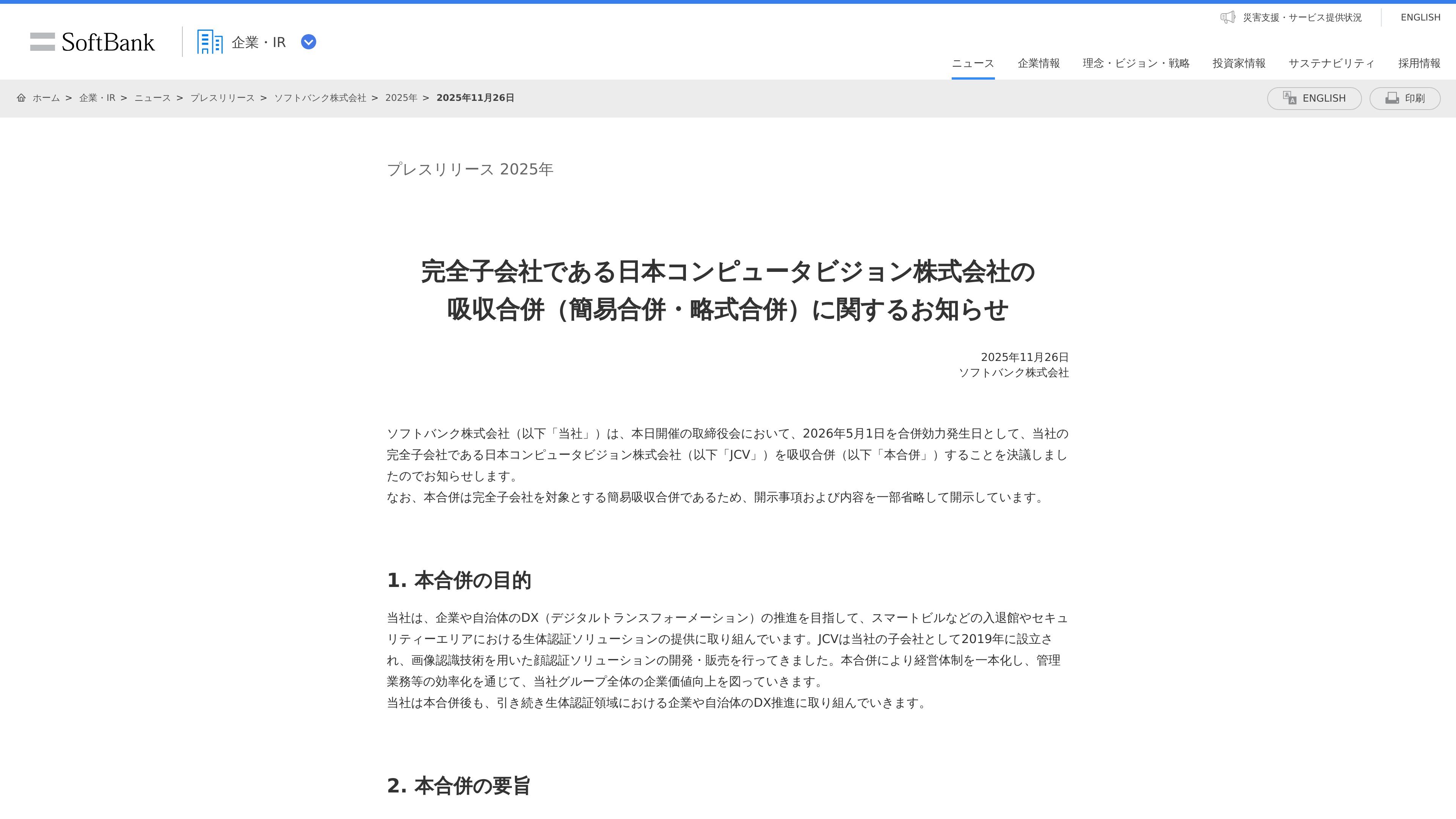Click the ENGLISH translate button
This screenshot has width=1456, height=819.
(1314, 98)
